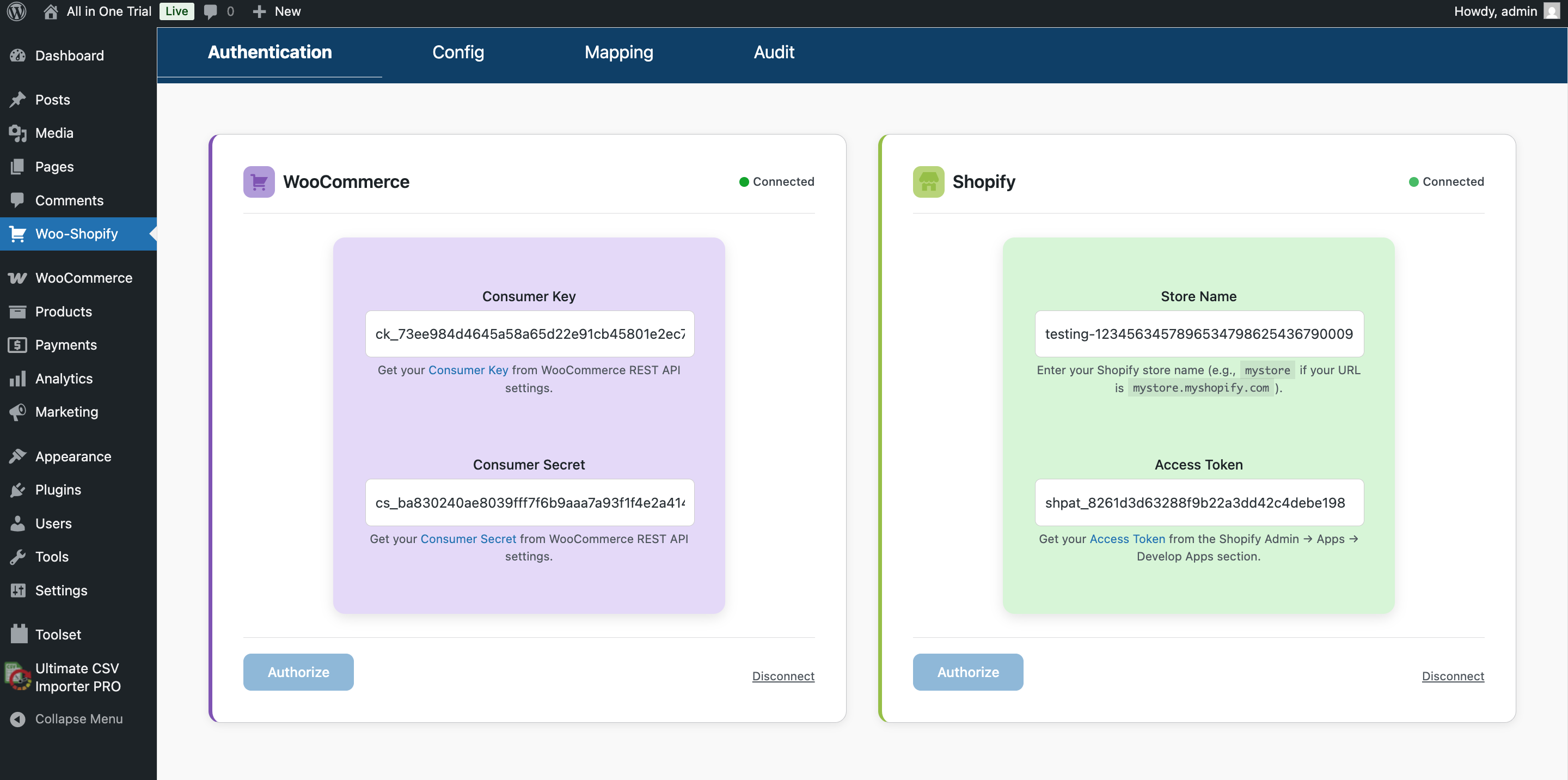Click the comments bubble icon in admin bar

coord(211,11)
